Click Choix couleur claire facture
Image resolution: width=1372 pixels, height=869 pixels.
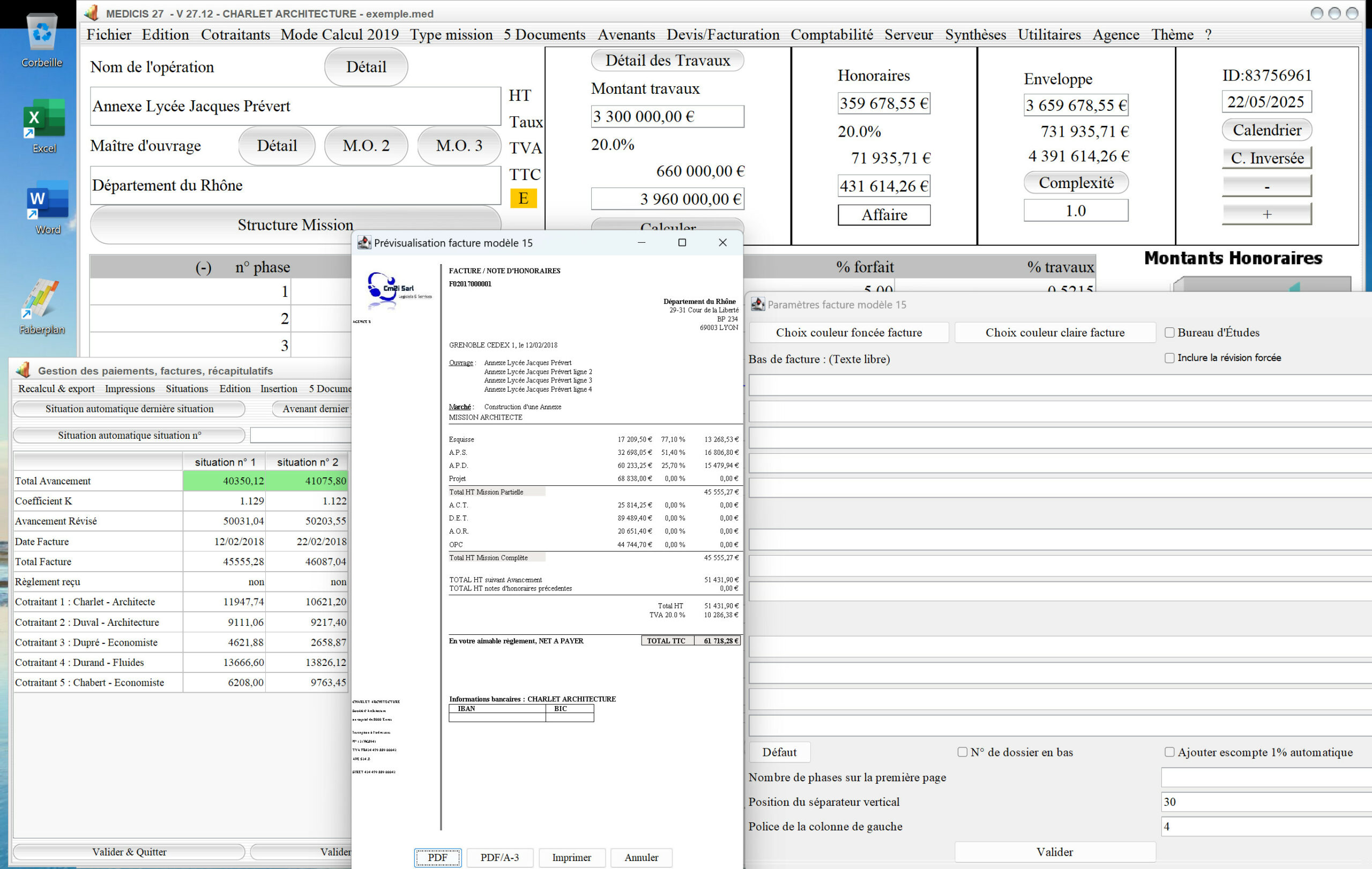click(x=1055, y=333)
